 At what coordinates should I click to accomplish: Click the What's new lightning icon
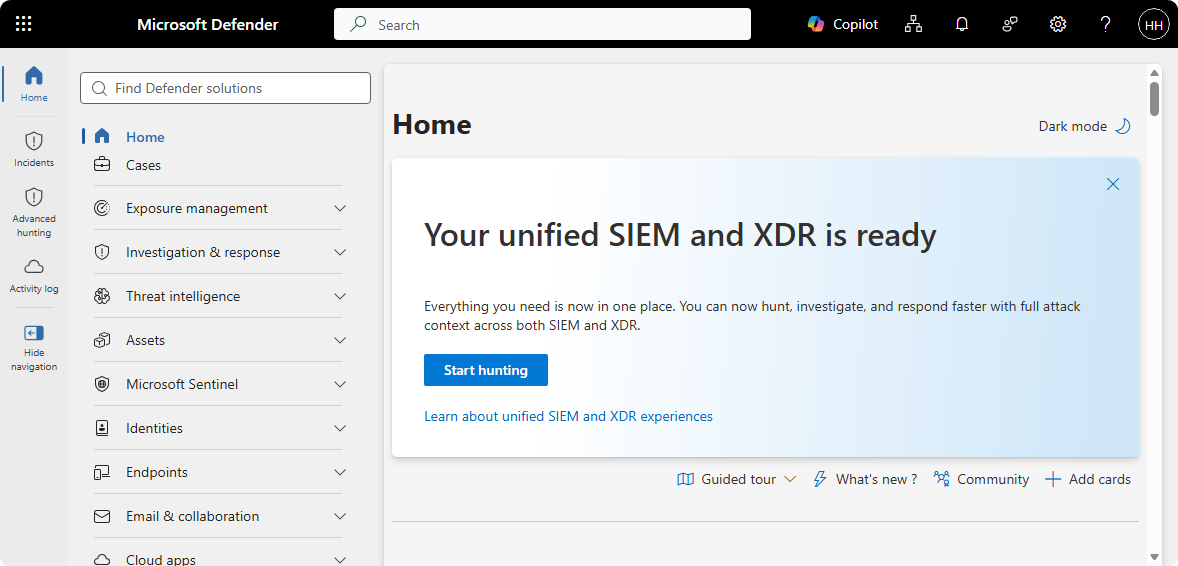pos(820,479)
